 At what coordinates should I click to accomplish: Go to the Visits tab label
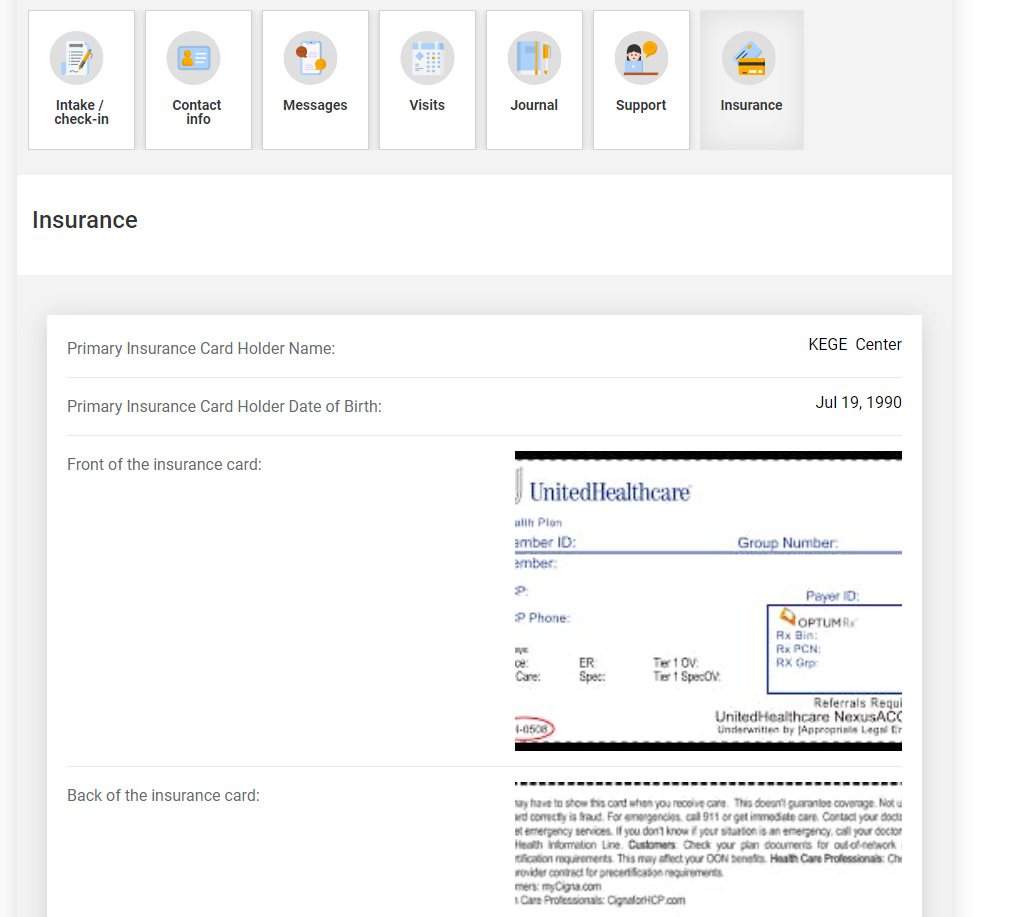[x=427, y=105]
